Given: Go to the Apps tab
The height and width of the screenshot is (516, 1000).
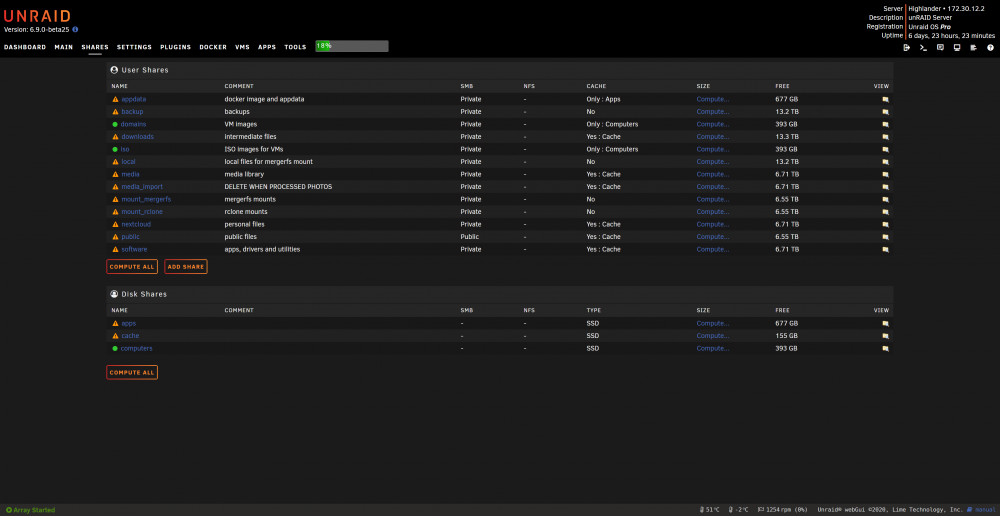Looking at the screenshot, I should click(x=267, y=47).
